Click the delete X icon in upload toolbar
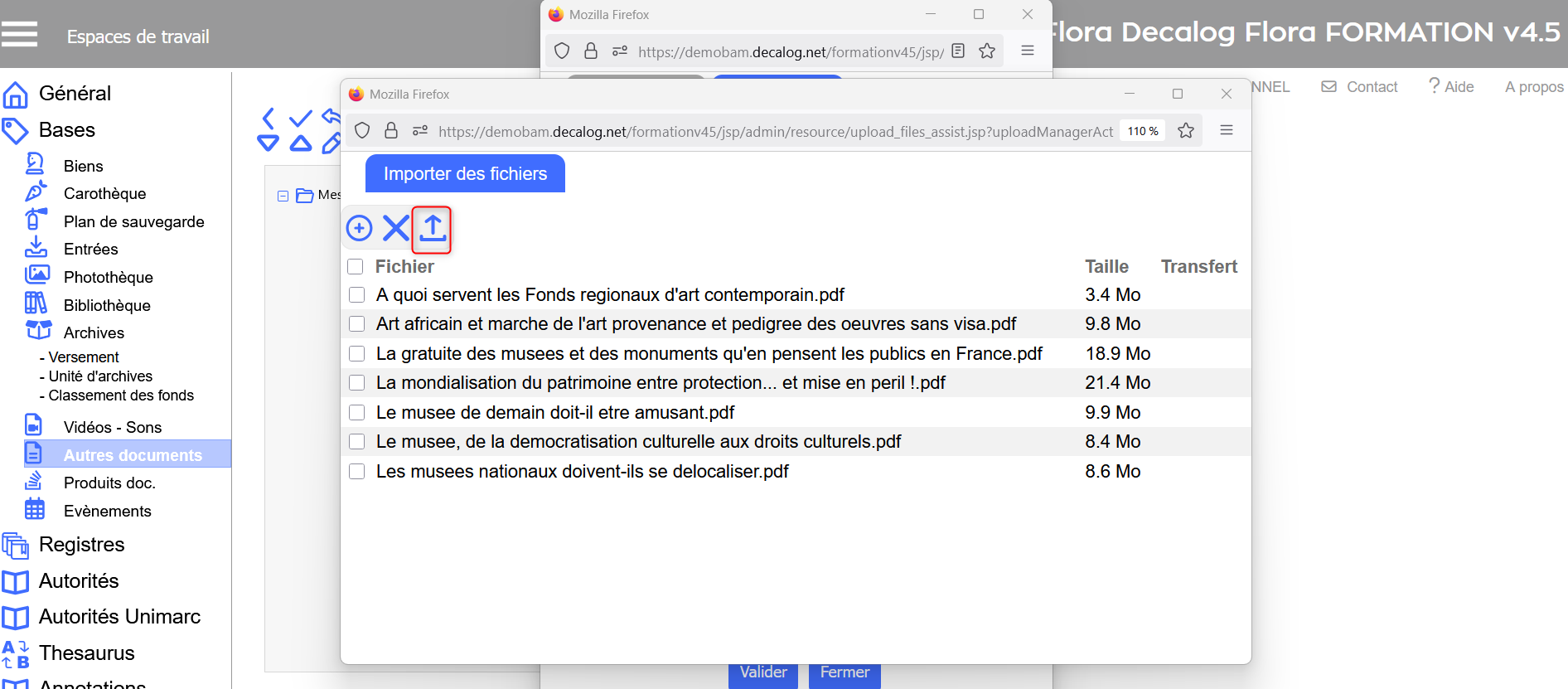The width and height of the screenshot is (1568, 689). (395, 228)
